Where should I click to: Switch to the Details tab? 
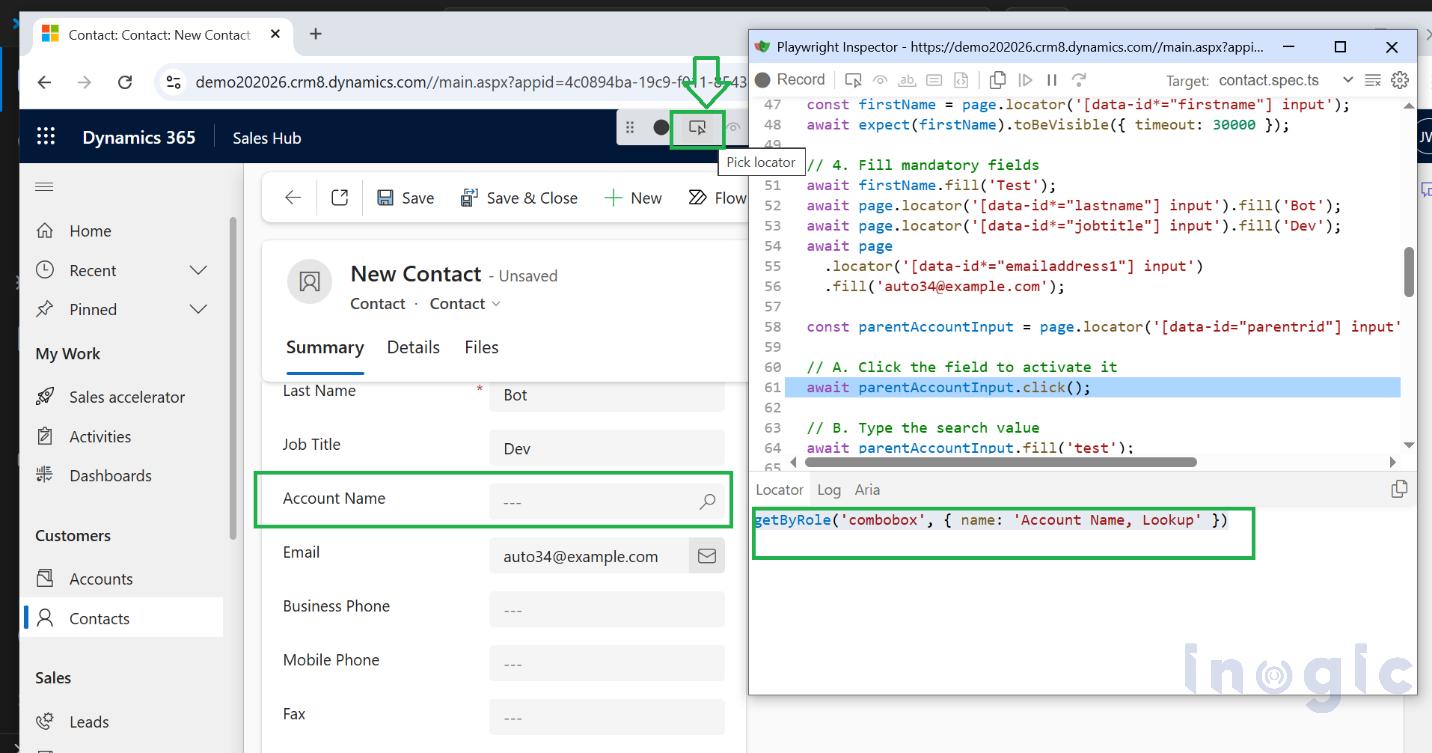point(413,347)
